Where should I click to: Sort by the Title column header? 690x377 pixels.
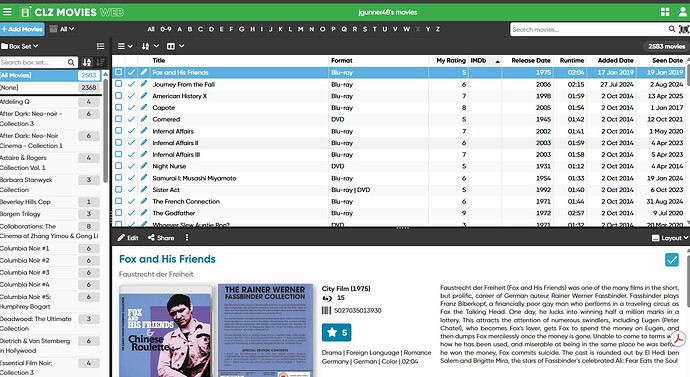[x=158, y=61]
